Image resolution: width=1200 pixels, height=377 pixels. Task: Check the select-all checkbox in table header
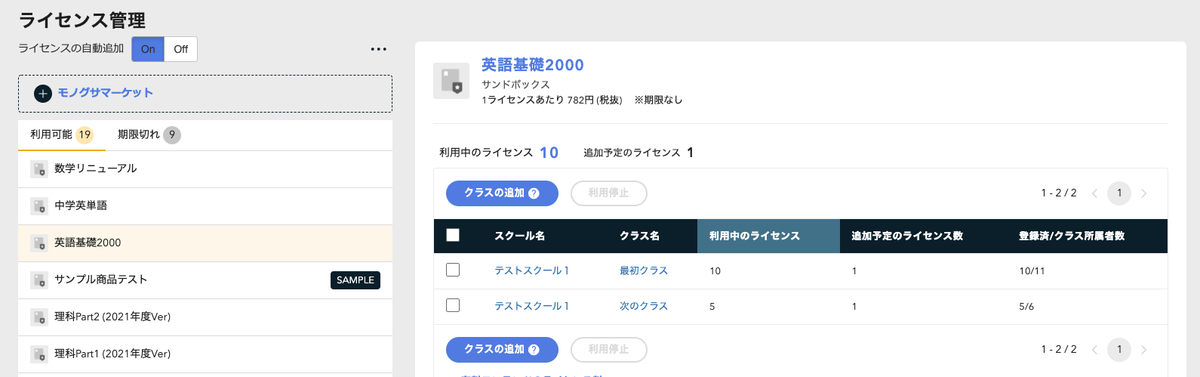click(x=452, y=236)
